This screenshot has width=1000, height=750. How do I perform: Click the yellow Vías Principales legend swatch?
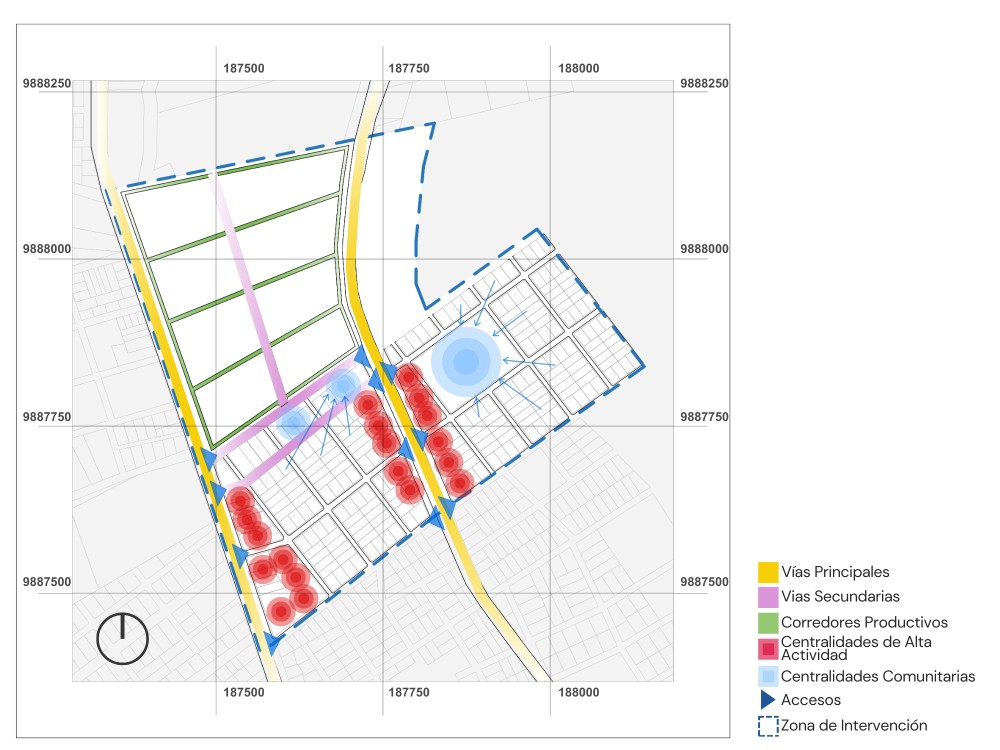pos(768,572)
